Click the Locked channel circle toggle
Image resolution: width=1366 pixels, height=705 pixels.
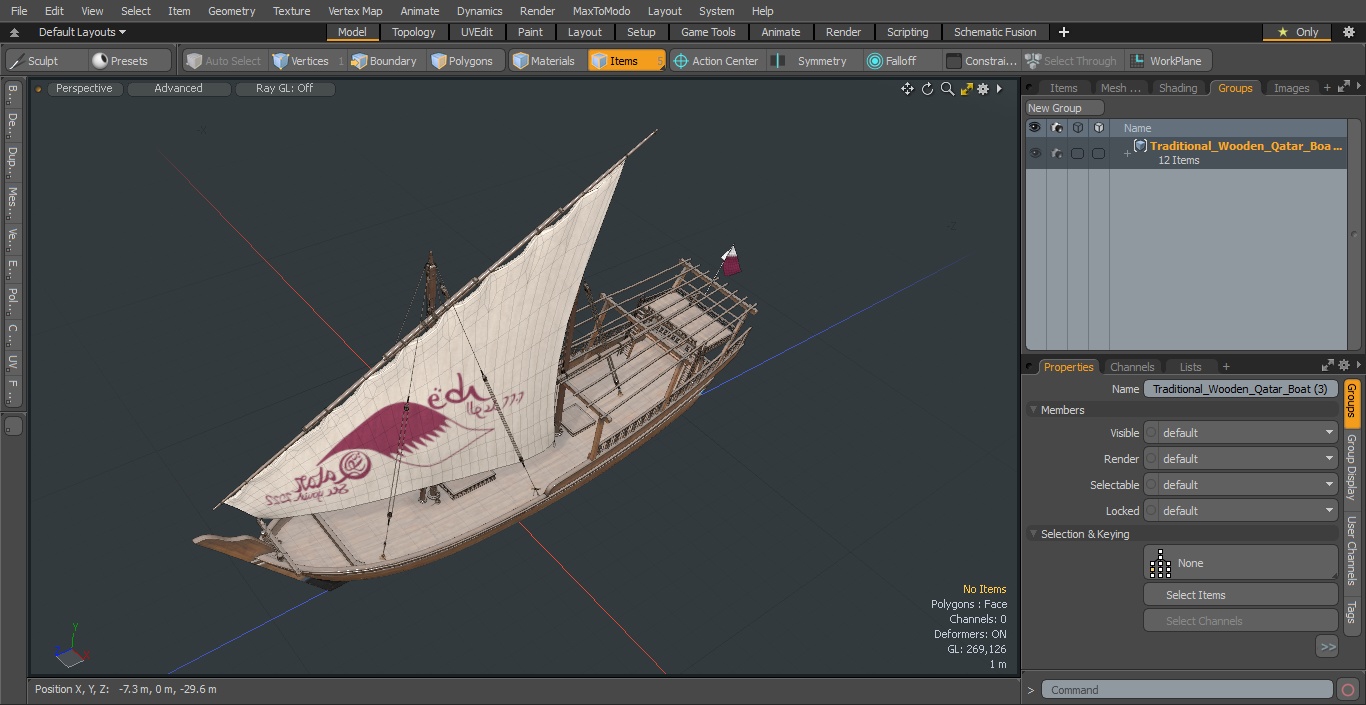(1151, 511)
